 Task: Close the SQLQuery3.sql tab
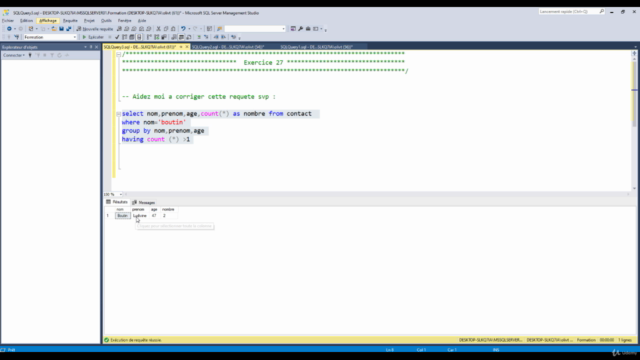187,47
